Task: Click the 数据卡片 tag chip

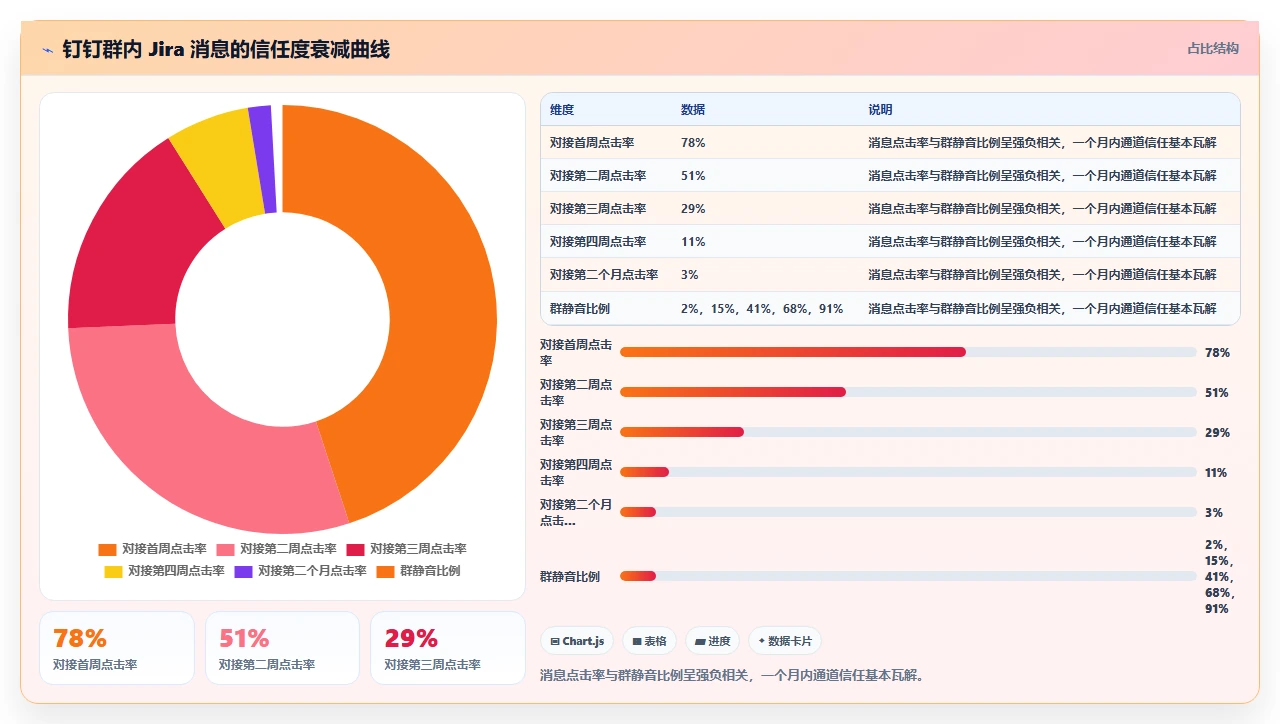Action: [x=785, y=641]
